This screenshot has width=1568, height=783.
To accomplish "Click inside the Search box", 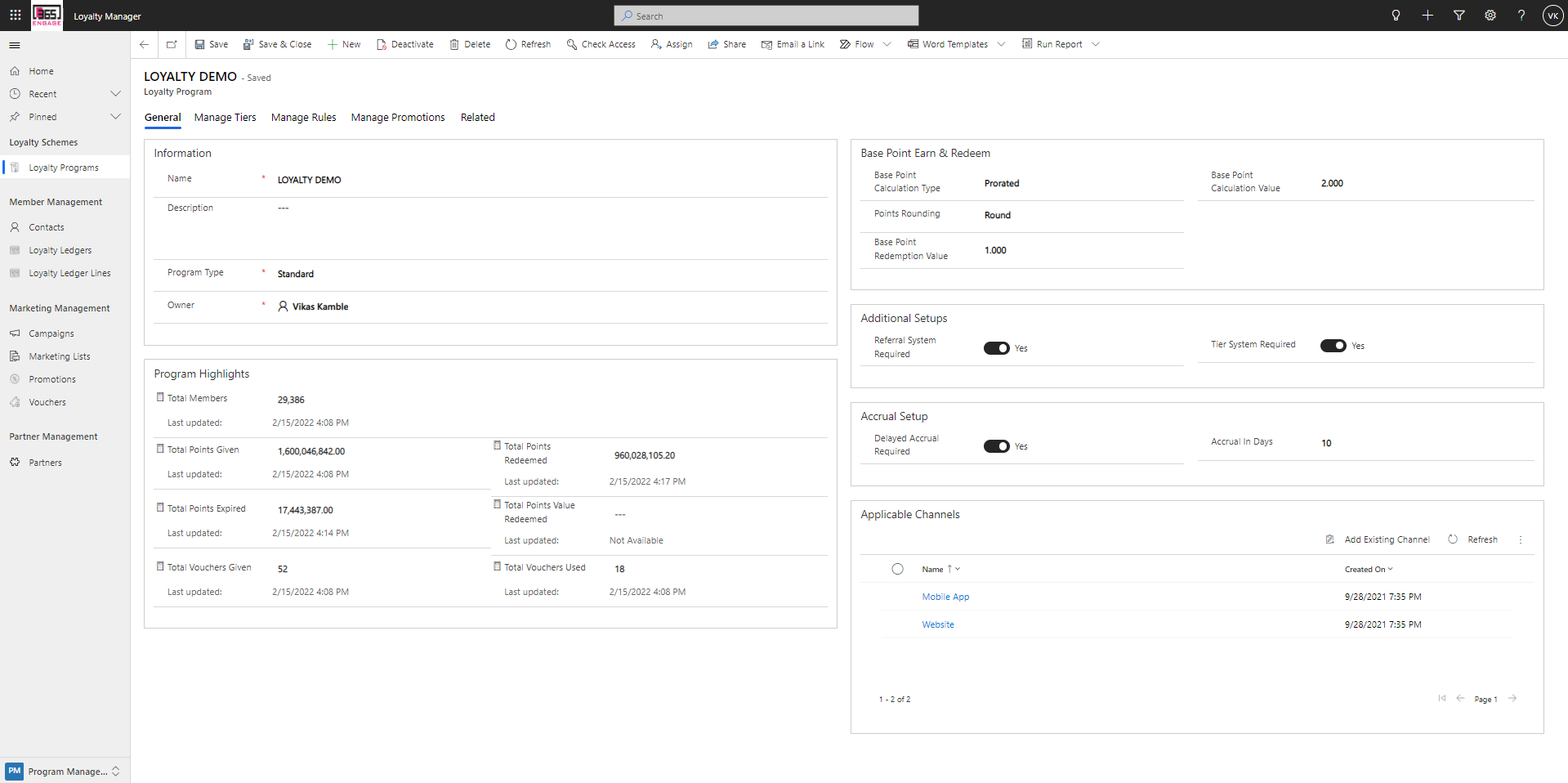I will click(x=766, y=16).
